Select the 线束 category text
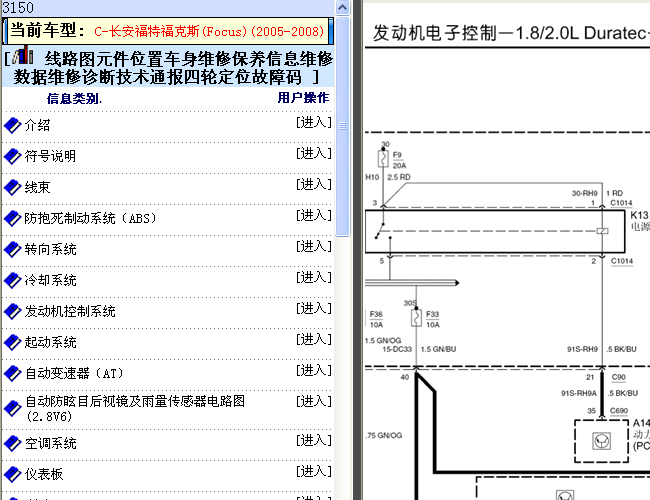The image size is (650, 500). [37, 187]
